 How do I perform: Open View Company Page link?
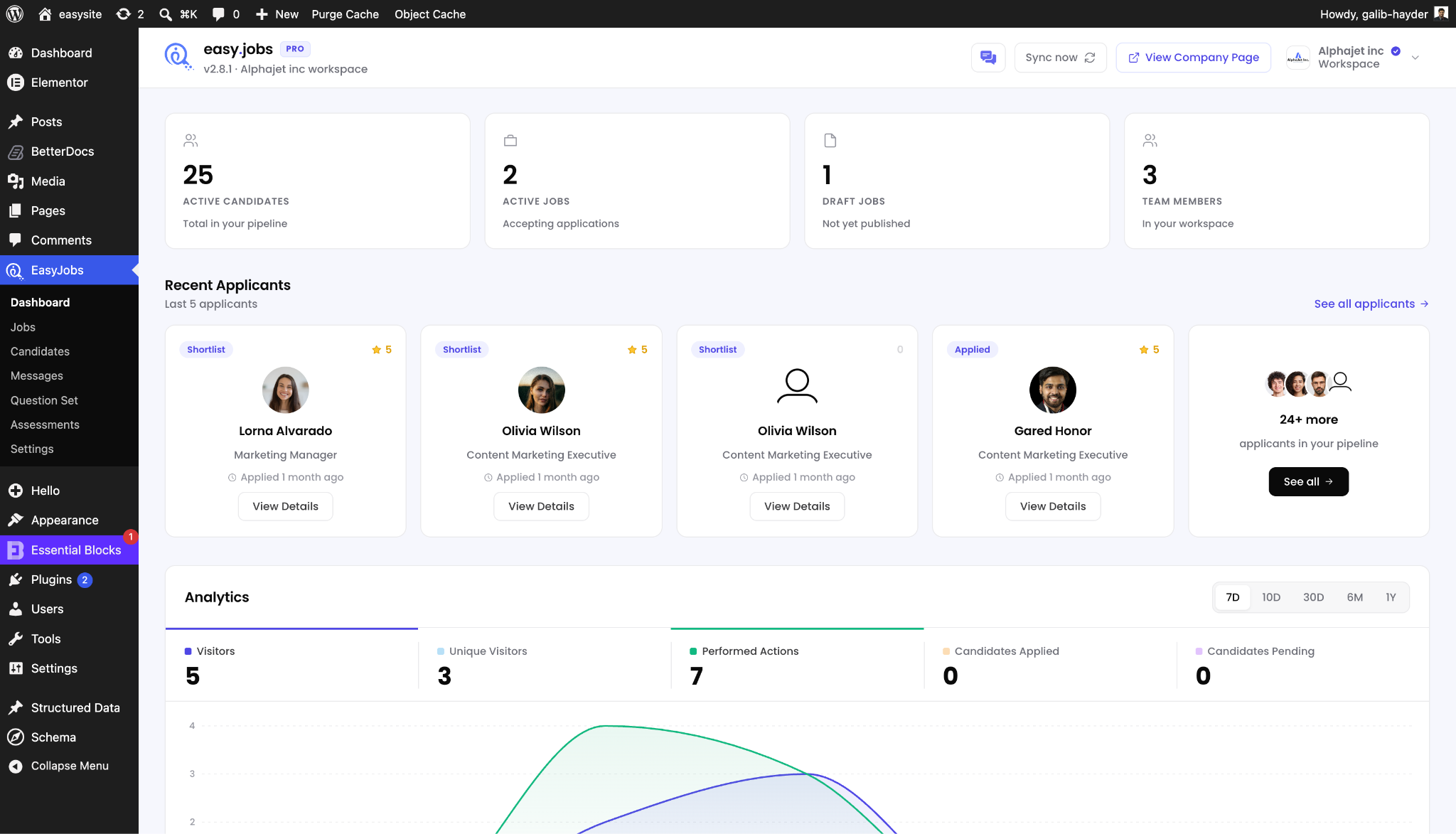tap(1194, 58)
